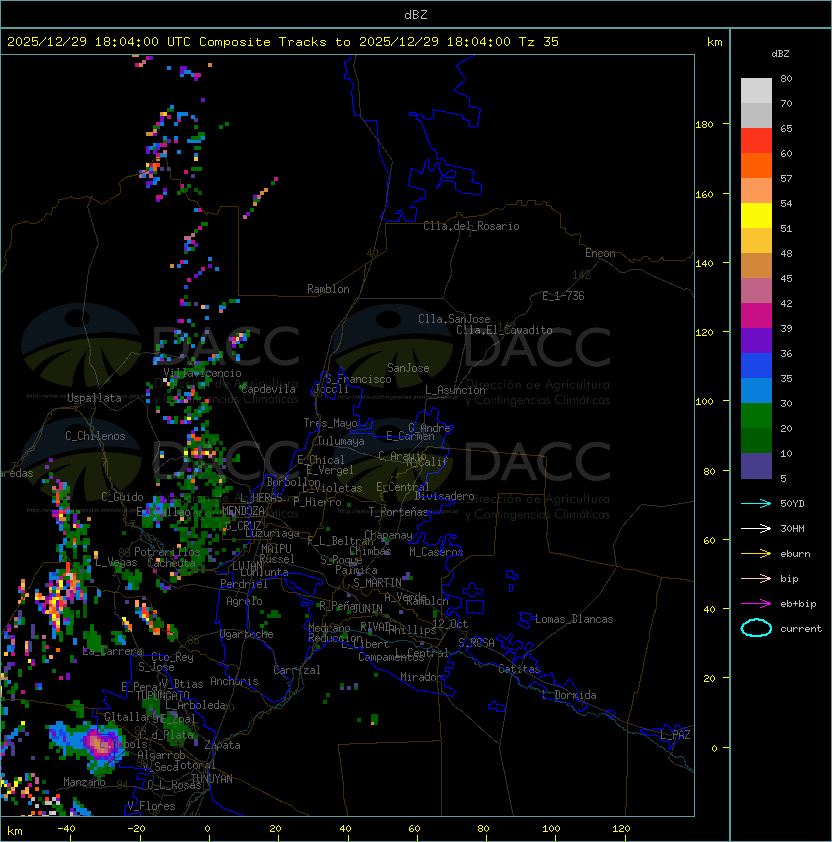This screenshot has height=842, width=832.
Task: Click the 'Anchoris' map label
Action: pyautogui.click(x=234, y=681)
